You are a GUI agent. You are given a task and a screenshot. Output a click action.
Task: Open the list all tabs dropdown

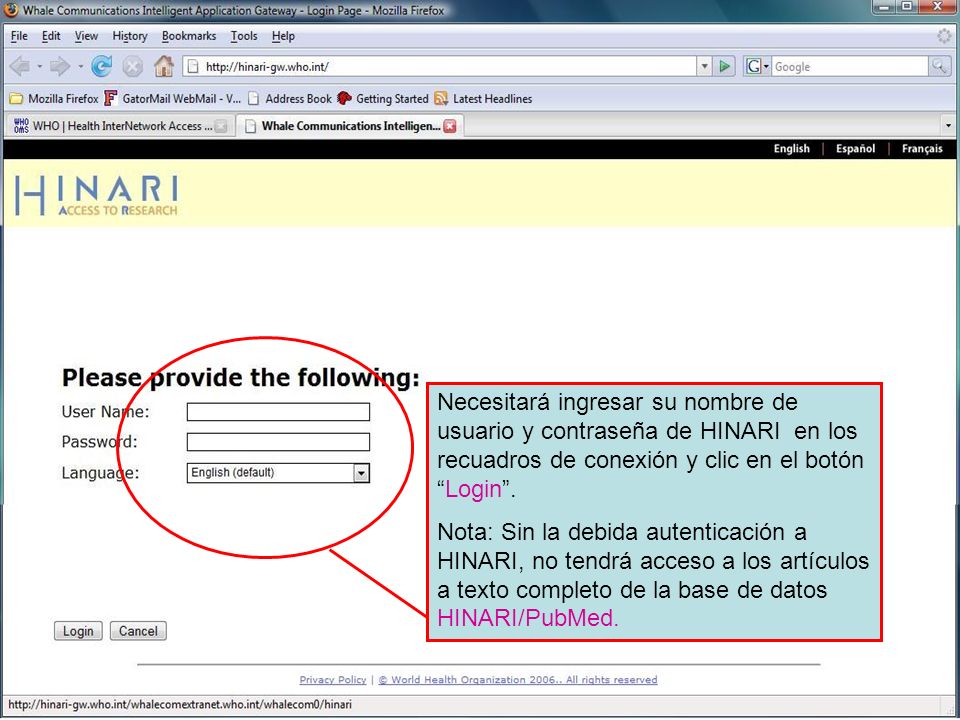948,126
